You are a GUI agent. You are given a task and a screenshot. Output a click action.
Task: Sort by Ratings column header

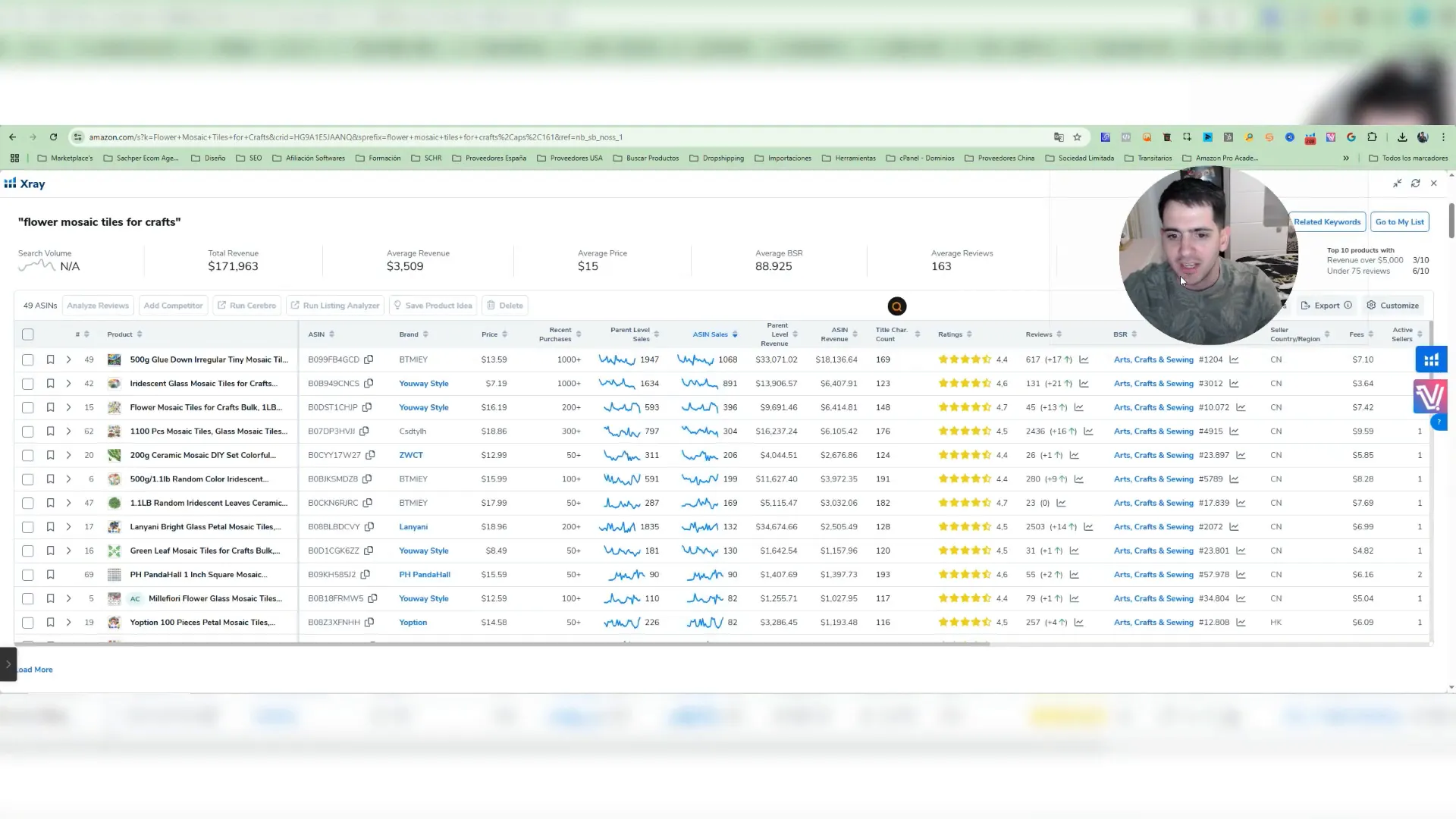pos(955,334)
